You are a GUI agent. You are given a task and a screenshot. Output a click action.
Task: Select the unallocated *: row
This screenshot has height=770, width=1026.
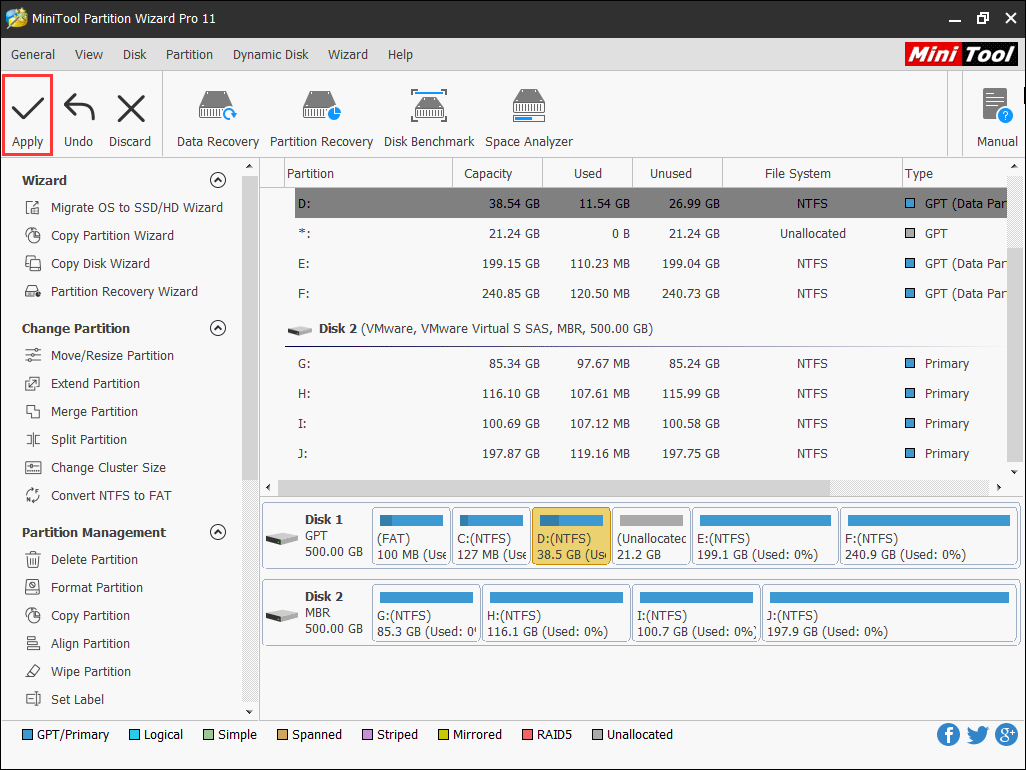(x=650, y=234)
